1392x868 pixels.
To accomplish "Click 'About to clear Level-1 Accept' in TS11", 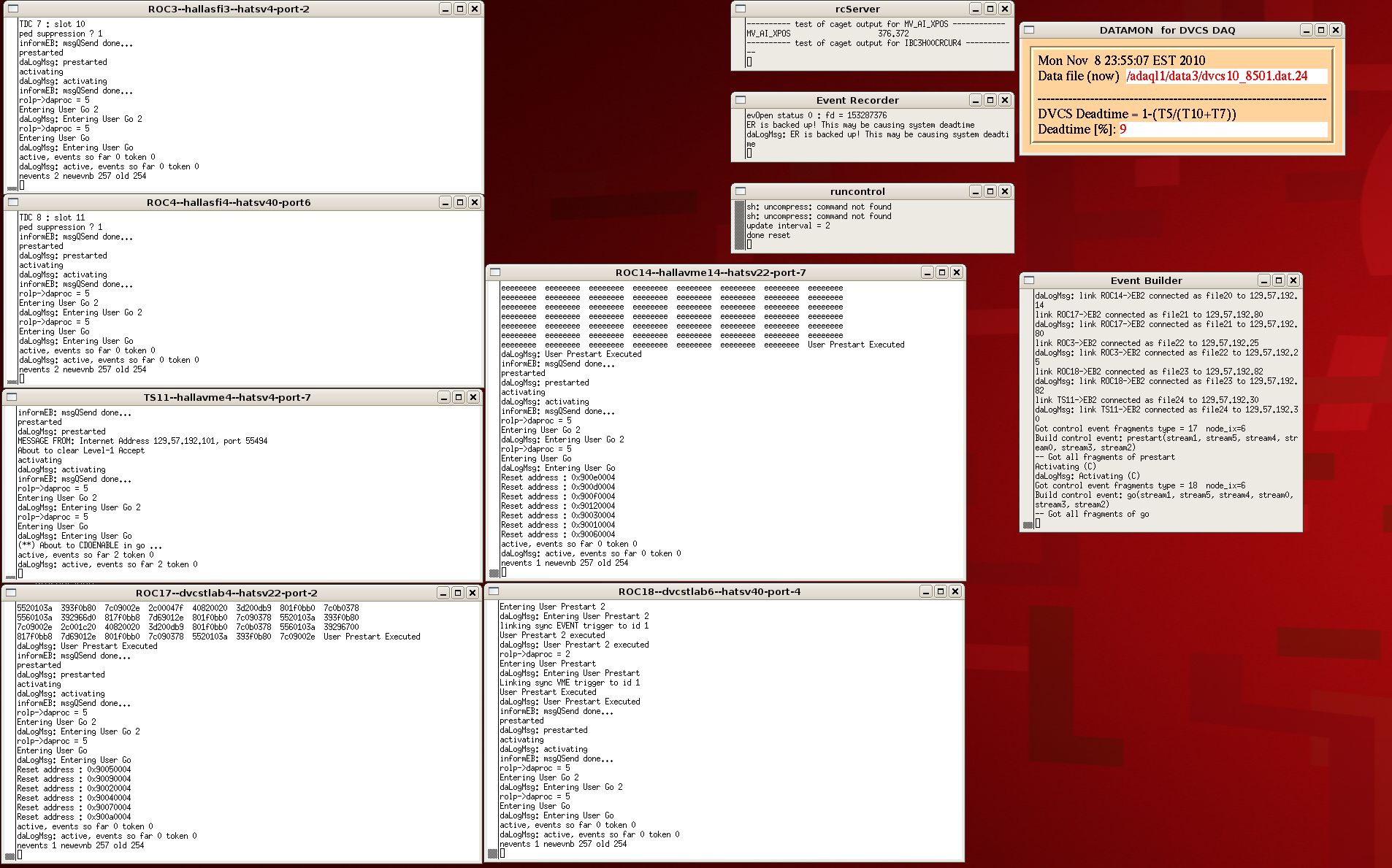I will click(x=81, y=450).
